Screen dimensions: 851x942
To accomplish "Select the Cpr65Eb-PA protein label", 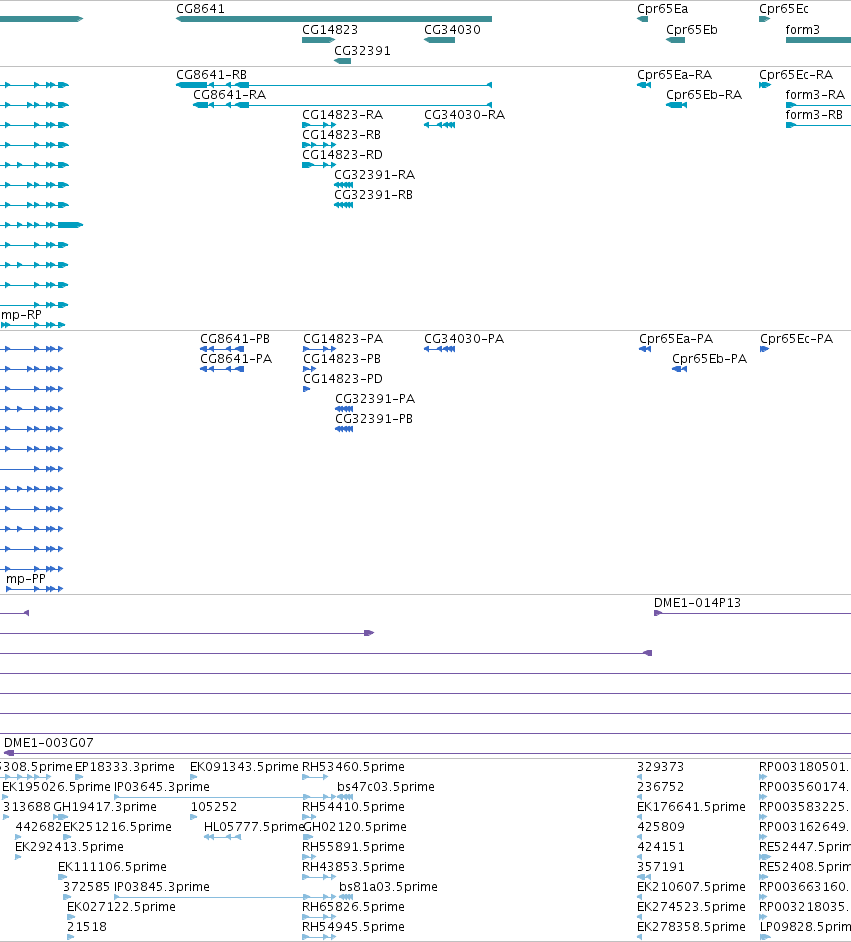I will (709, 359).
